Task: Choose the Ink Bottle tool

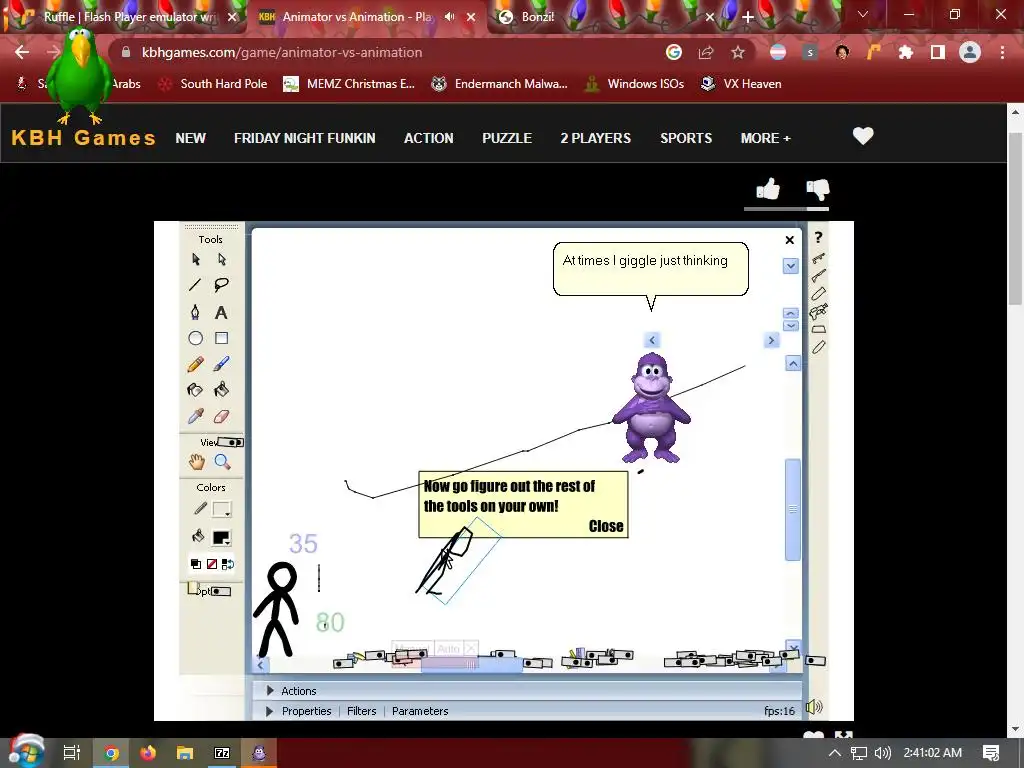Action: click(x=195, y=390)
